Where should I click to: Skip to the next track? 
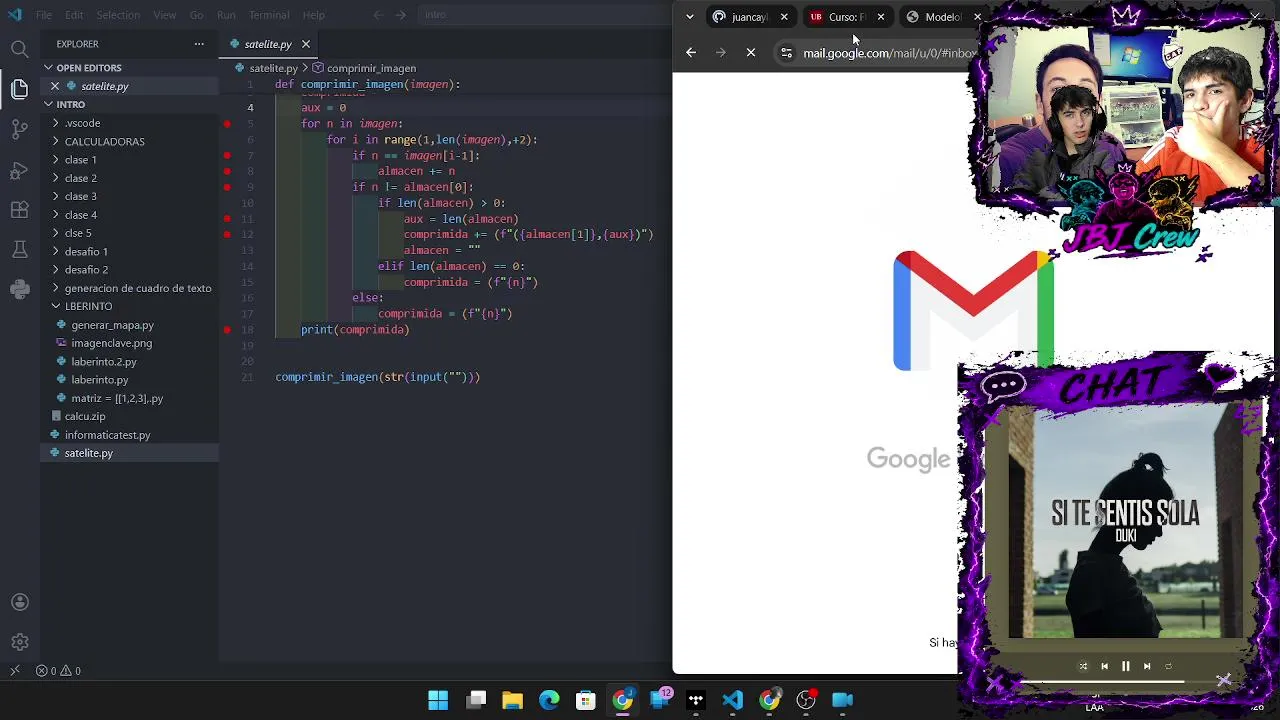1147,666
